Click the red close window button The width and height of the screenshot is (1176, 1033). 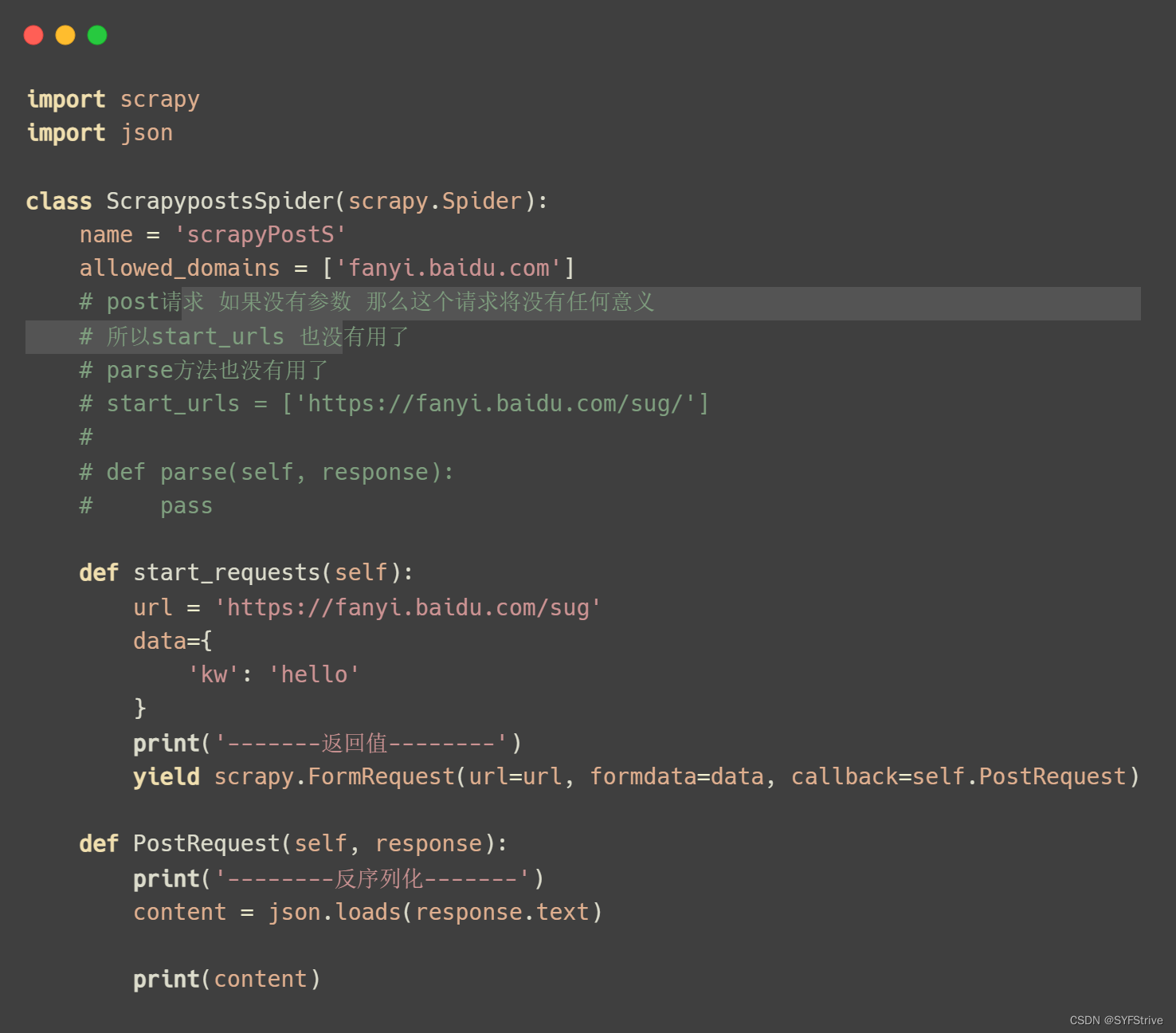[33, 35]
